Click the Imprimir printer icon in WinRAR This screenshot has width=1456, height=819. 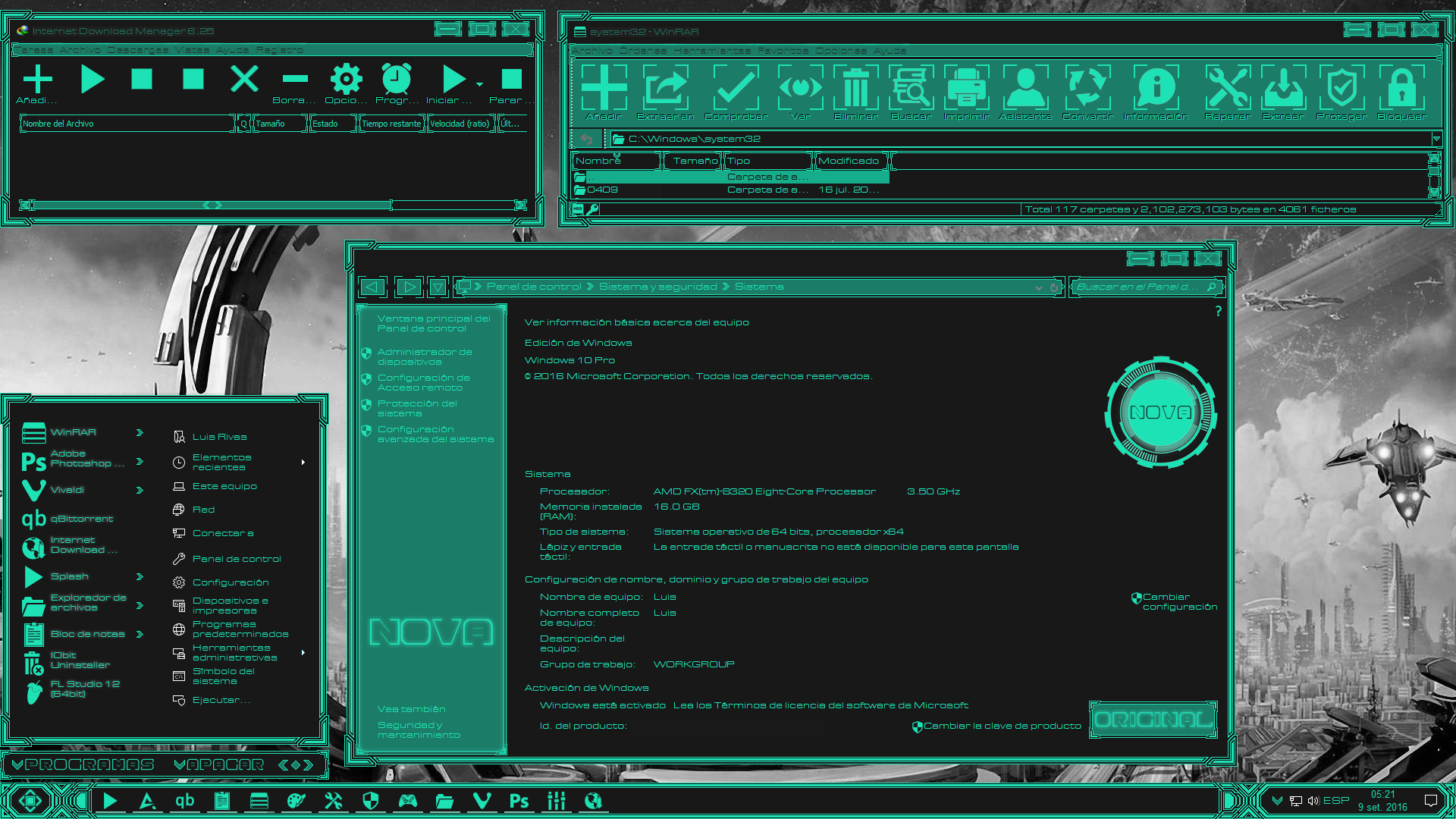pos(966,88)
